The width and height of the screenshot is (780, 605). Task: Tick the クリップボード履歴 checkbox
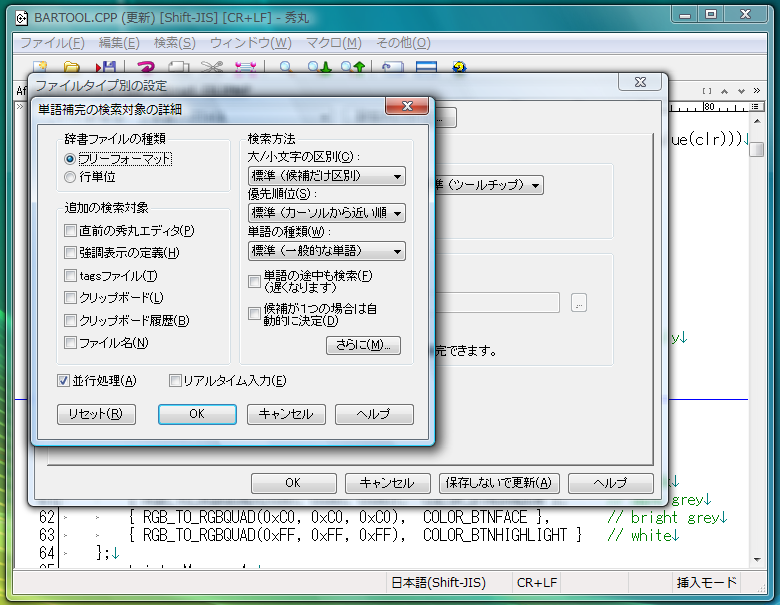coord(70,320)
